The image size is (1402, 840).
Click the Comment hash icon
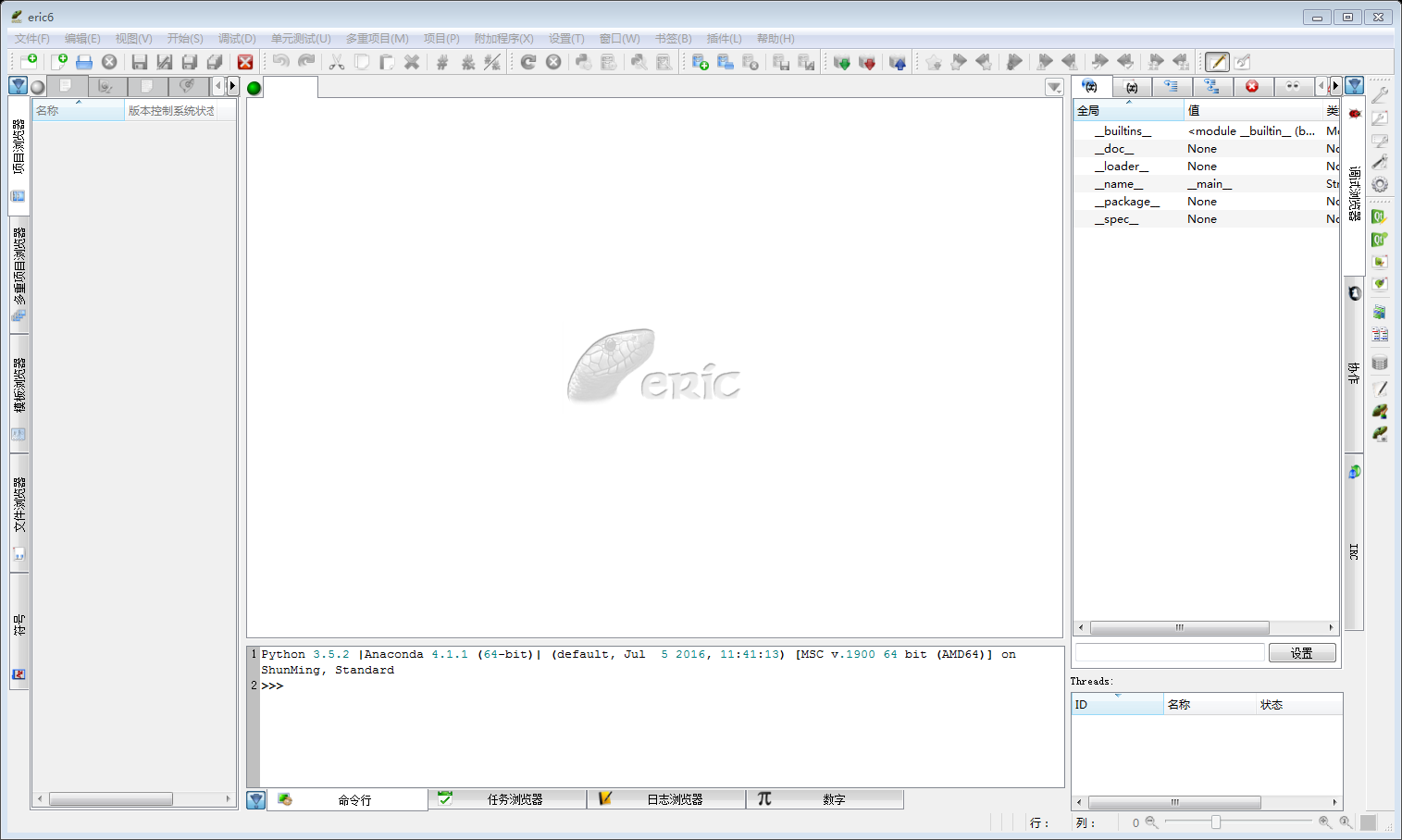coord(442,62)
